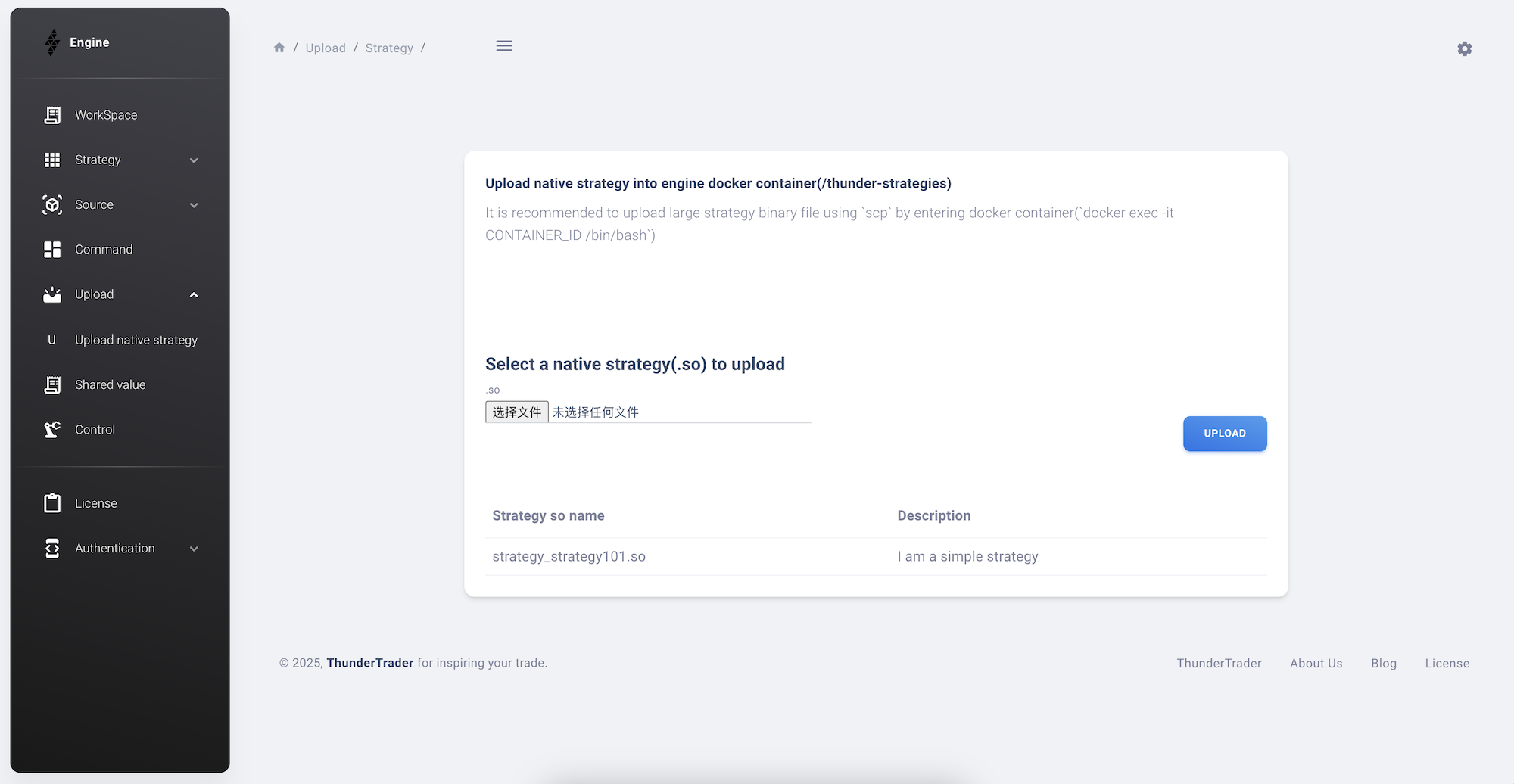
Task: Toggle the hamburger menu icon
Action: pyautogui.click(x=503, y=46)
